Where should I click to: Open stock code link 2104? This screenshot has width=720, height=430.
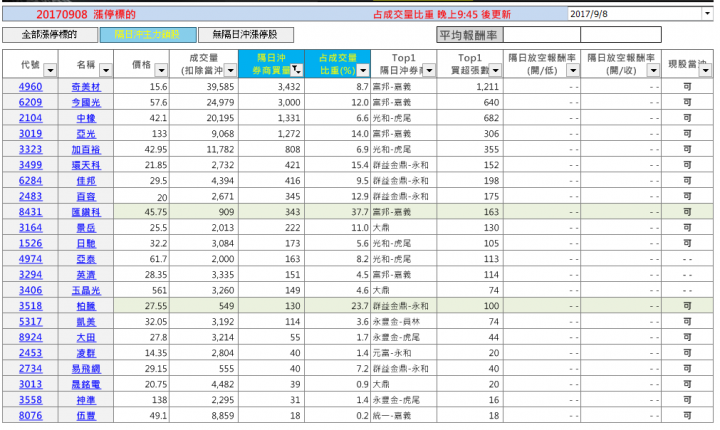pos(30,118)
